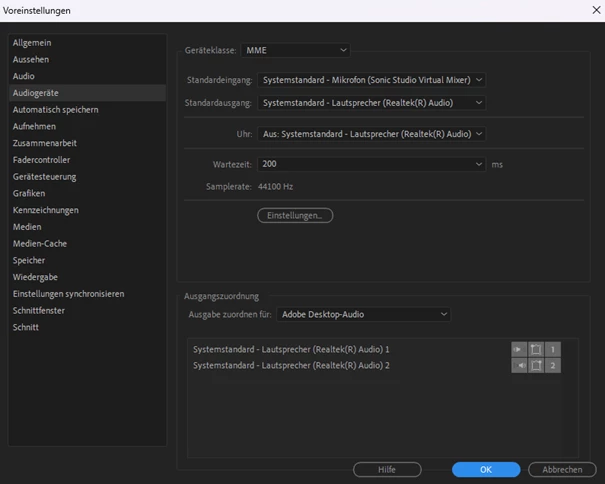Open the Gerätesteuerung category
Viewport: 605px width, 484px height.
point(88,177)
